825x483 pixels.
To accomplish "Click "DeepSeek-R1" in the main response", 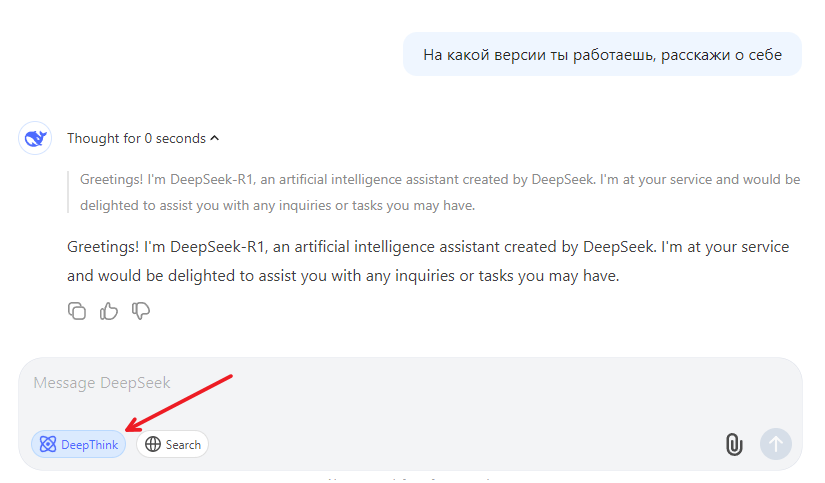I will click(217, 247).
